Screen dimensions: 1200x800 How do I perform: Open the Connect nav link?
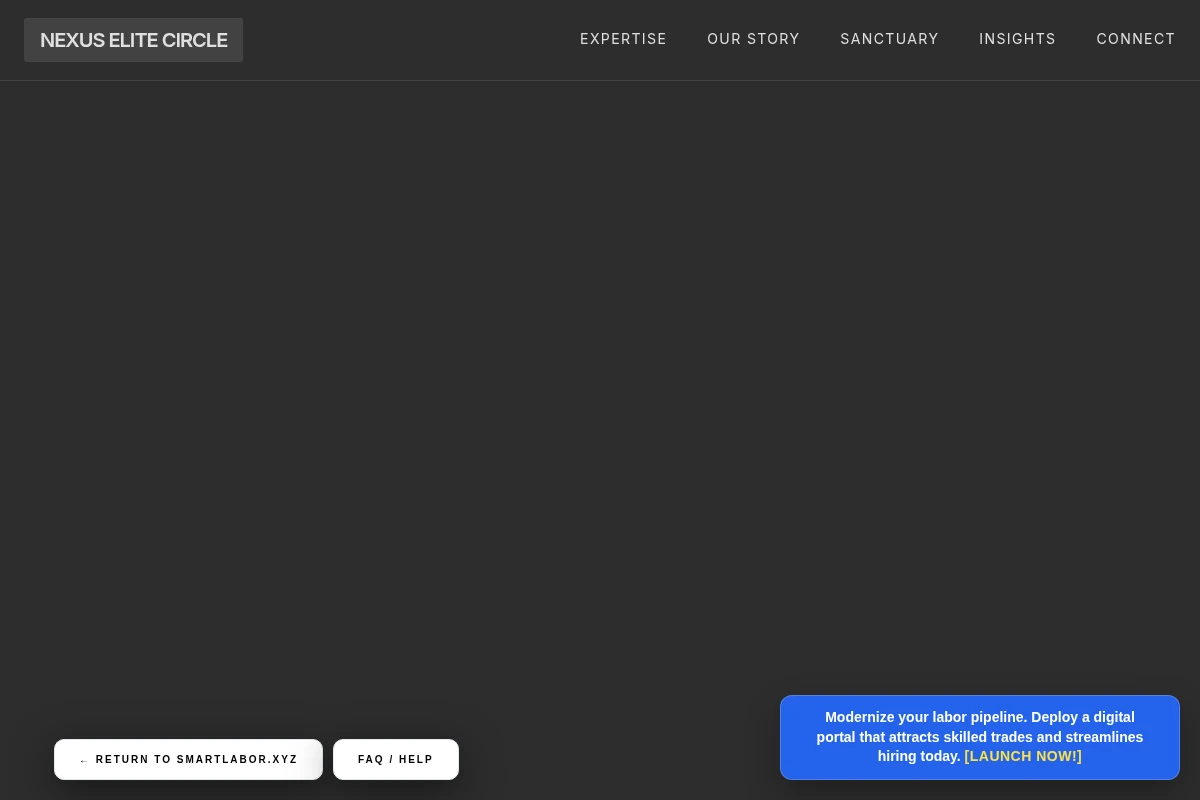pos(1136,39)
